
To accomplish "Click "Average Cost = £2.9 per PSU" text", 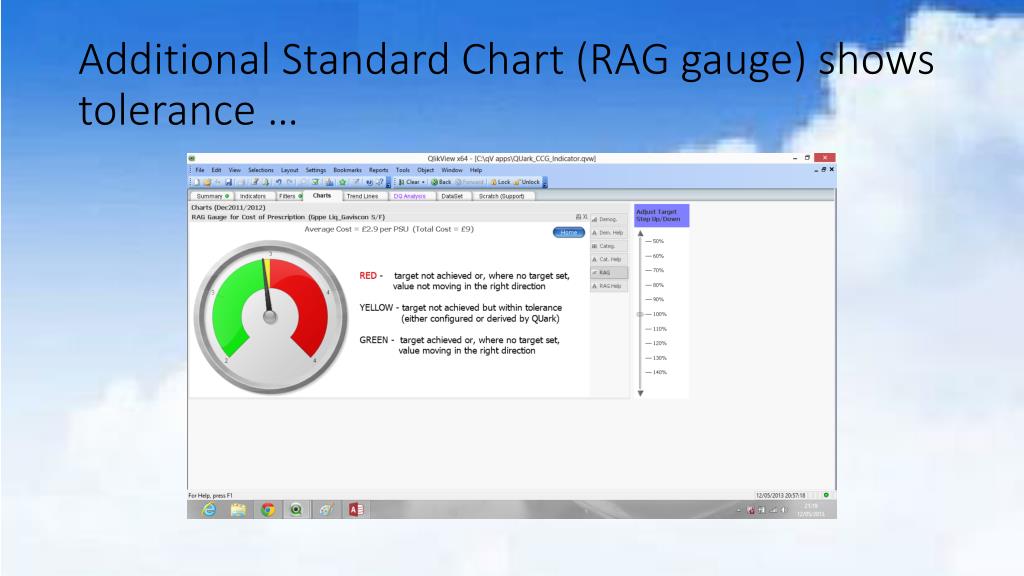I will [x=357, y=229].
